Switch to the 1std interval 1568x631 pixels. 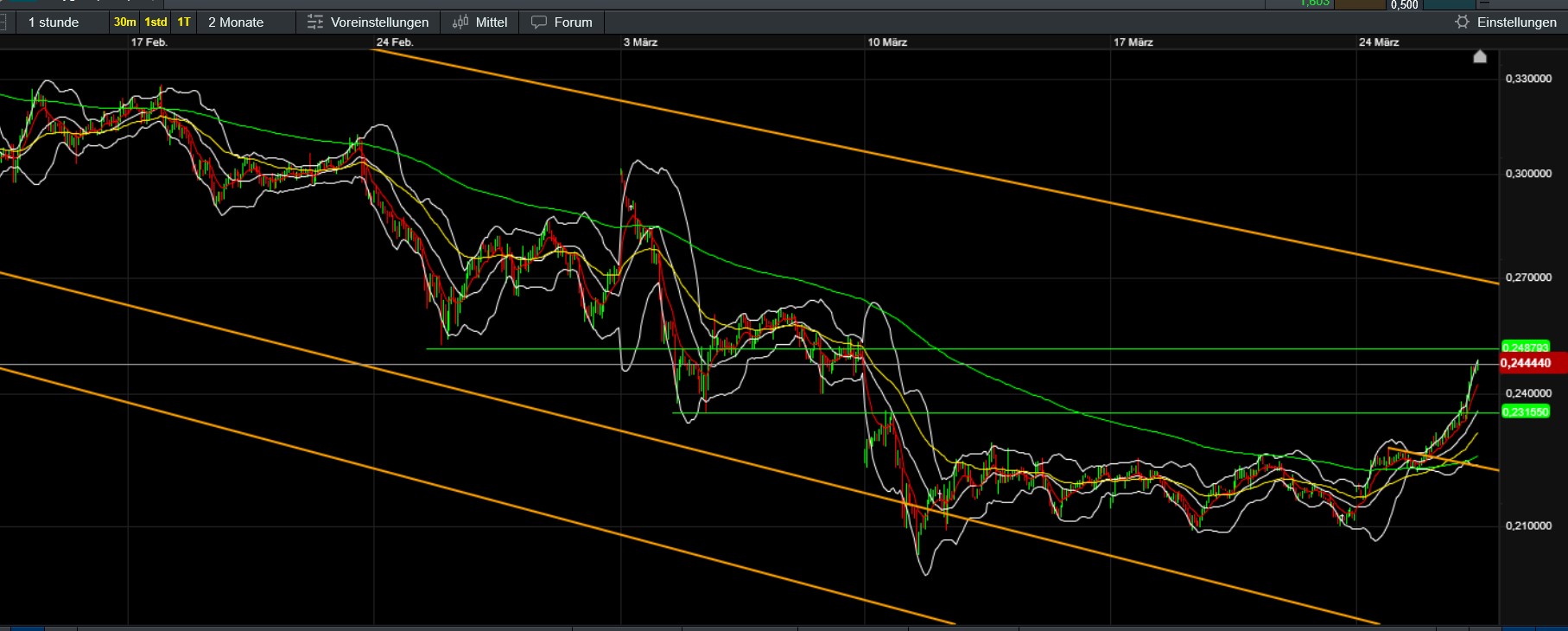coord(156,22)
